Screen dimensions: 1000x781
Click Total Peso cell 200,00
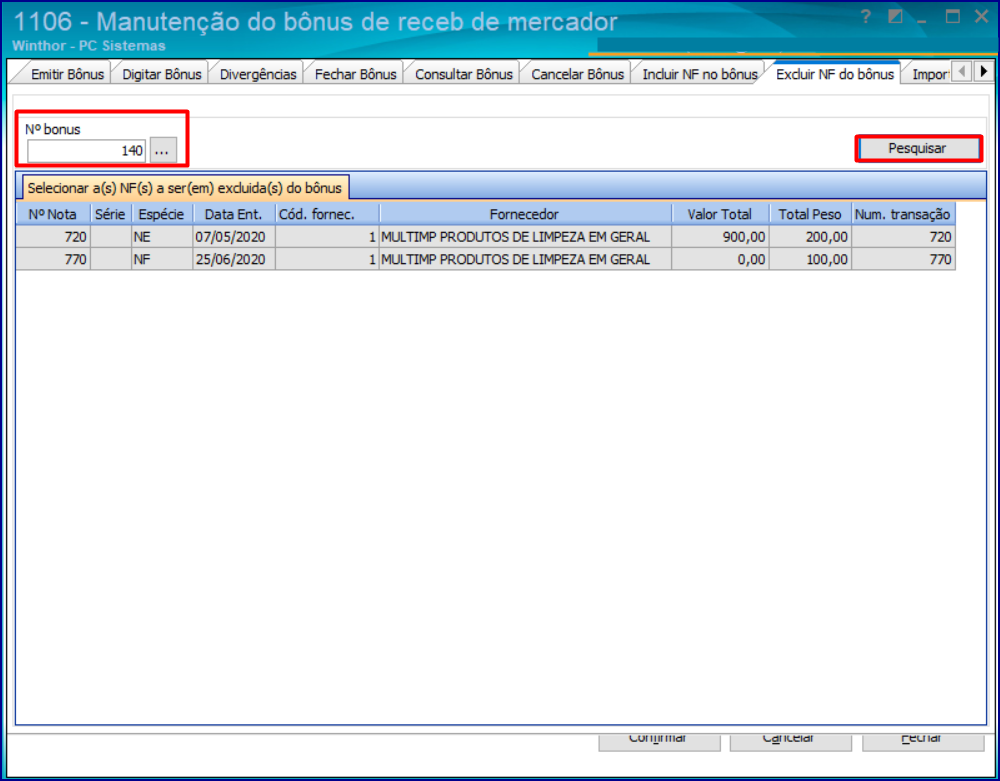810,237
